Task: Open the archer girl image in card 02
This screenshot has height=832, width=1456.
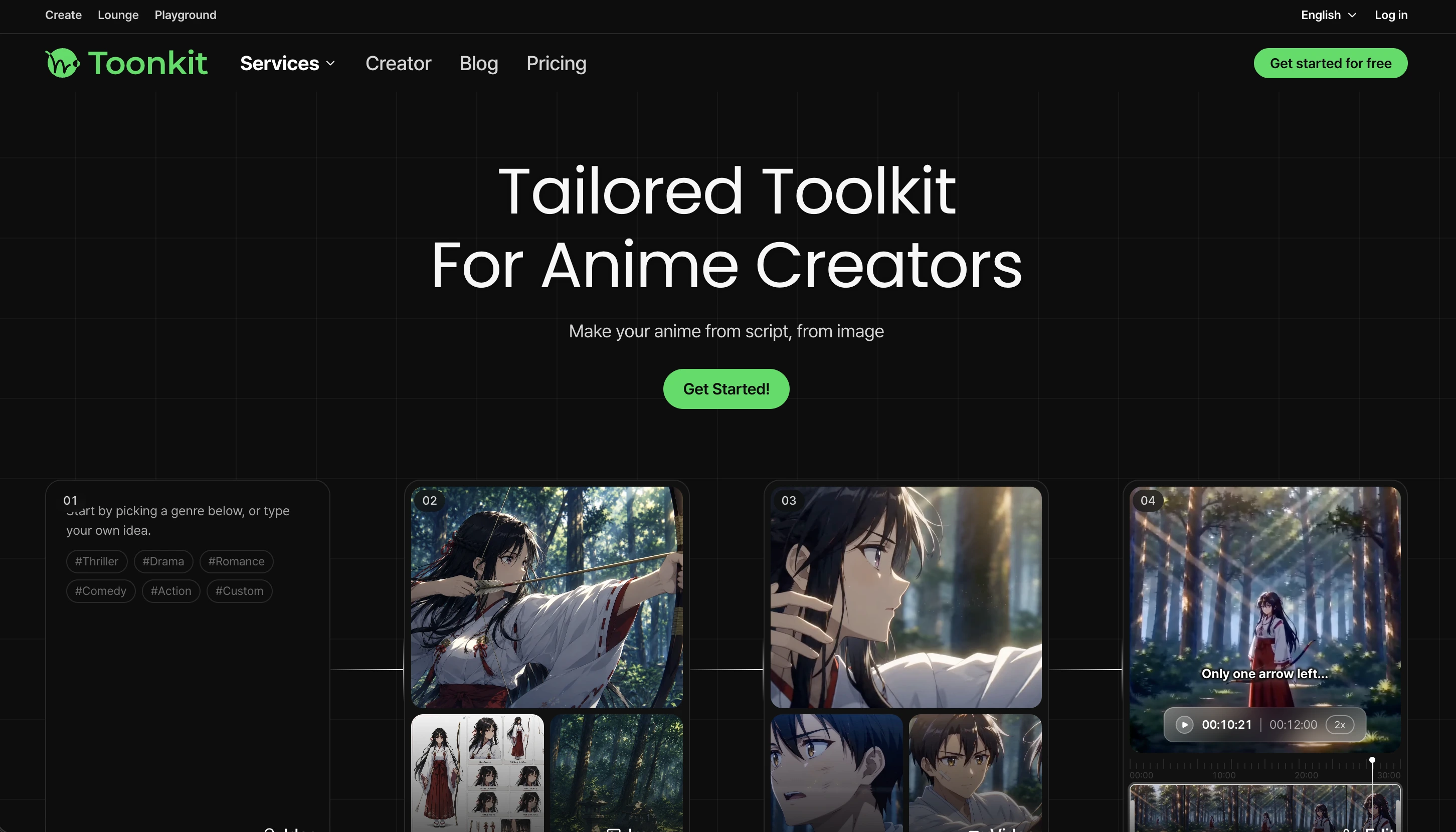Action: [x=547, y=597]
